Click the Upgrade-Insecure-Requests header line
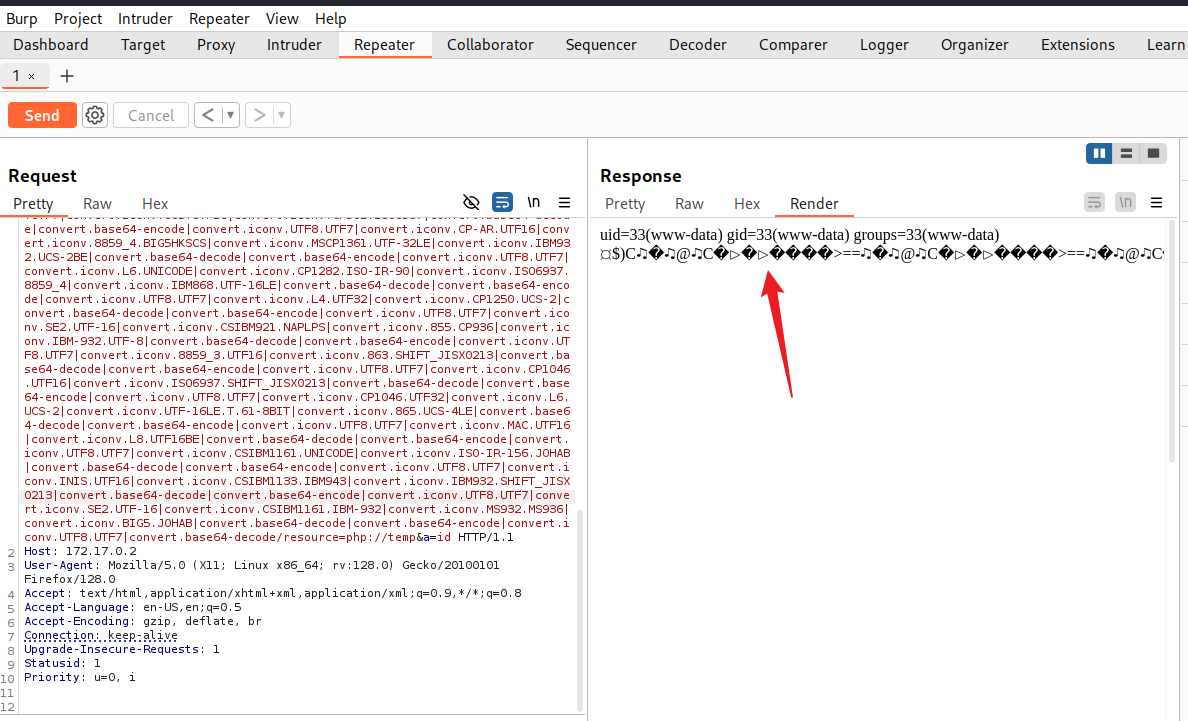Screen dimensions: 1188x721 [121, 649]
